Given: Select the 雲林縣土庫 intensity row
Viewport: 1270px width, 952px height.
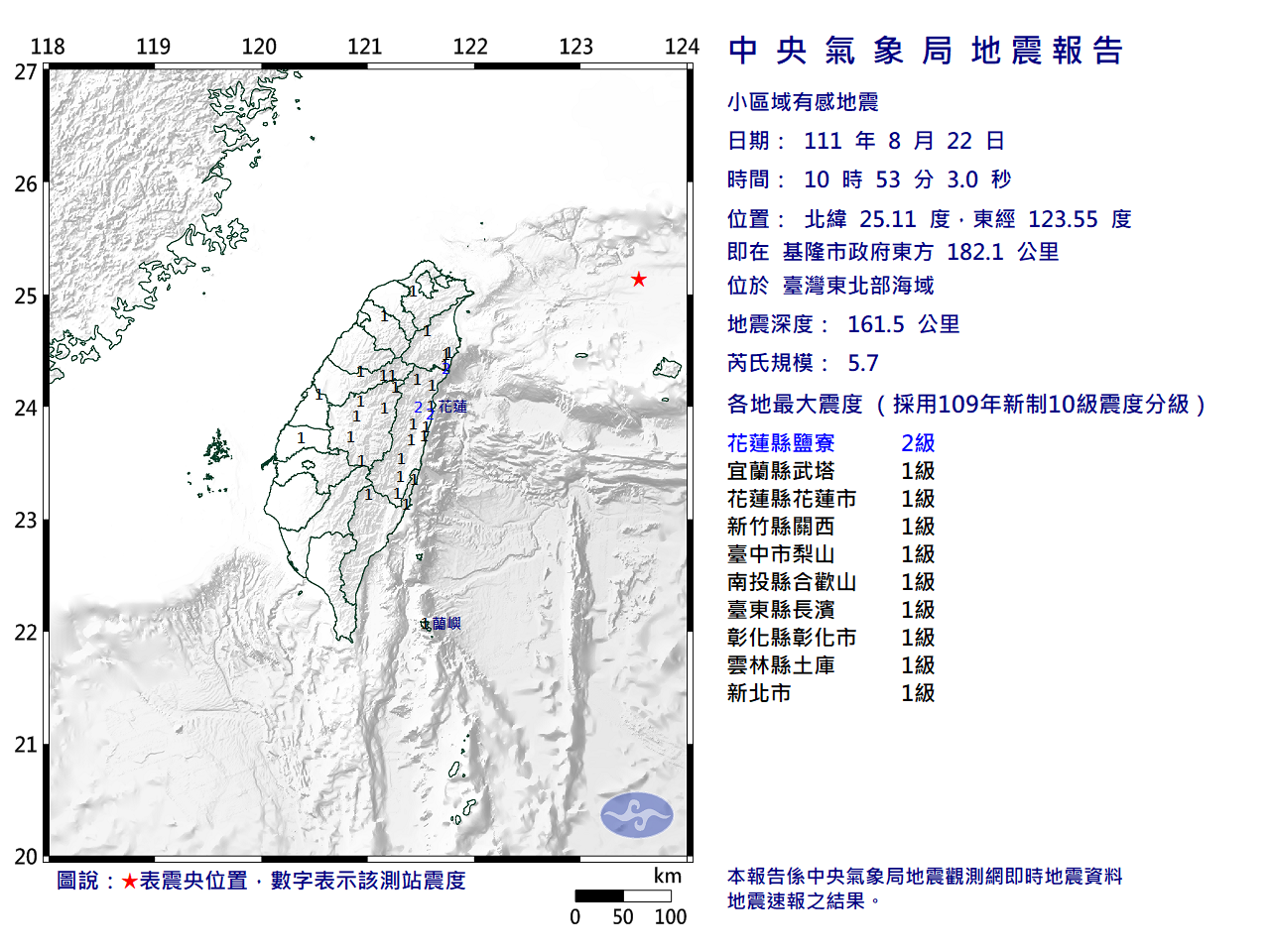Looking at the screenshot, I should pos(831,665).
